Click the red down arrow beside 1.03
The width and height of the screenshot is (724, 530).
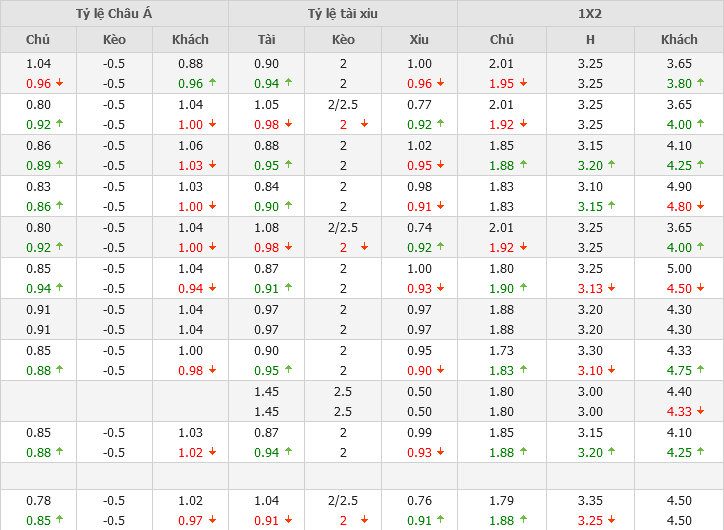click(211, 166)
